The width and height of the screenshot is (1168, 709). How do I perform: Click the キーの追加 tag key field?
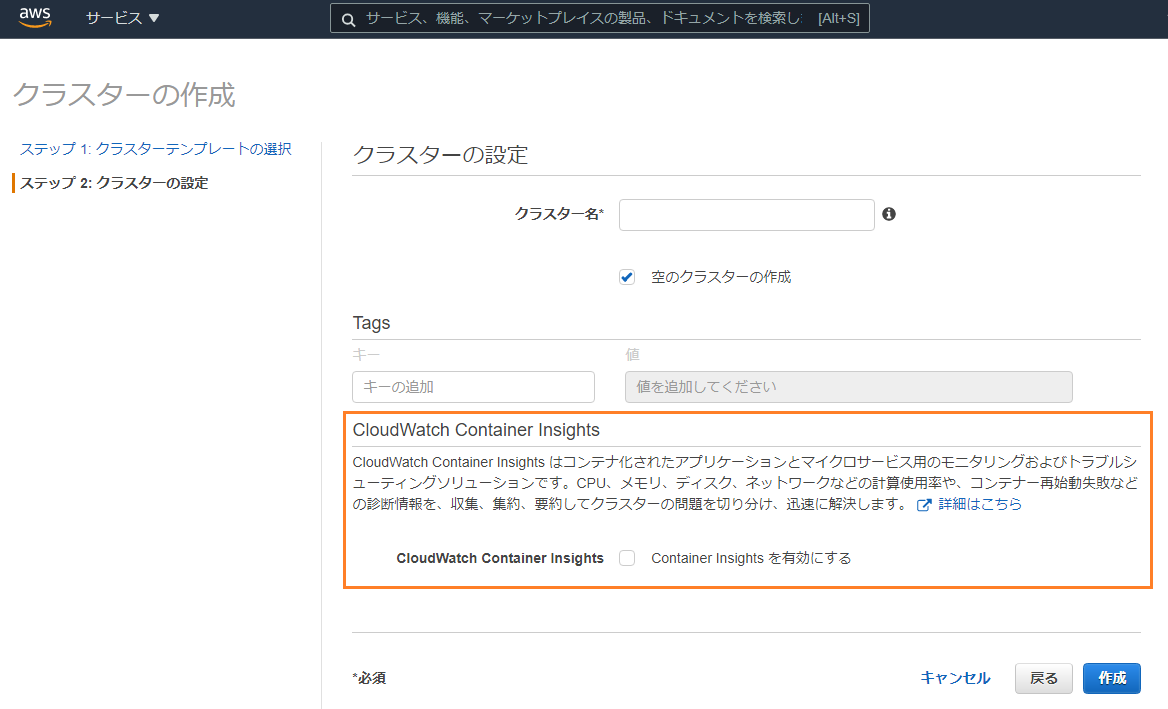point(473,387)
